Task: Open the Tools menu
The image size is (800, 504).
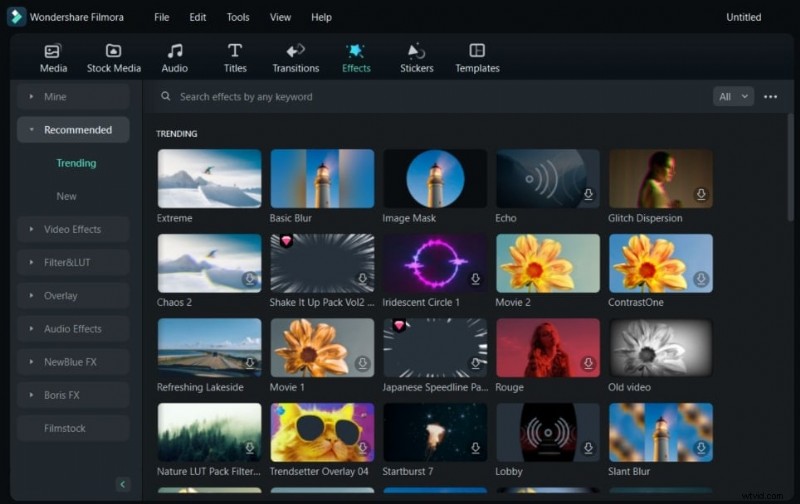Action: pos(238,17)
